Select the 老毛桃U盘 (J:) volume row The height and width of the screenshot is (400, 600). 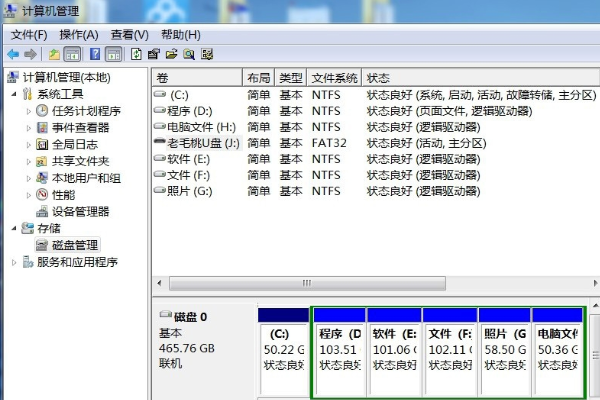pos(204,142)
